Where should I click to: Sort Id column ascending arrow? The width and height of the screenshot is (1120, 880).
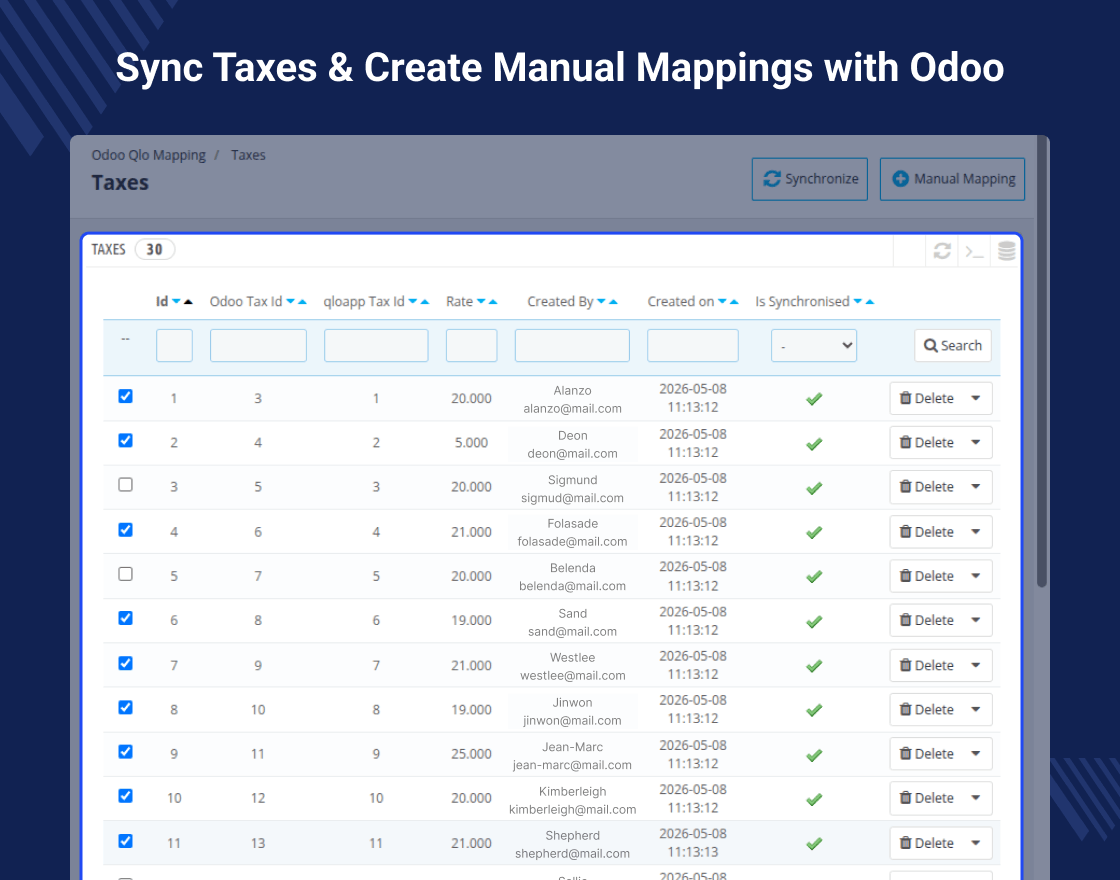tap(189, 301)
